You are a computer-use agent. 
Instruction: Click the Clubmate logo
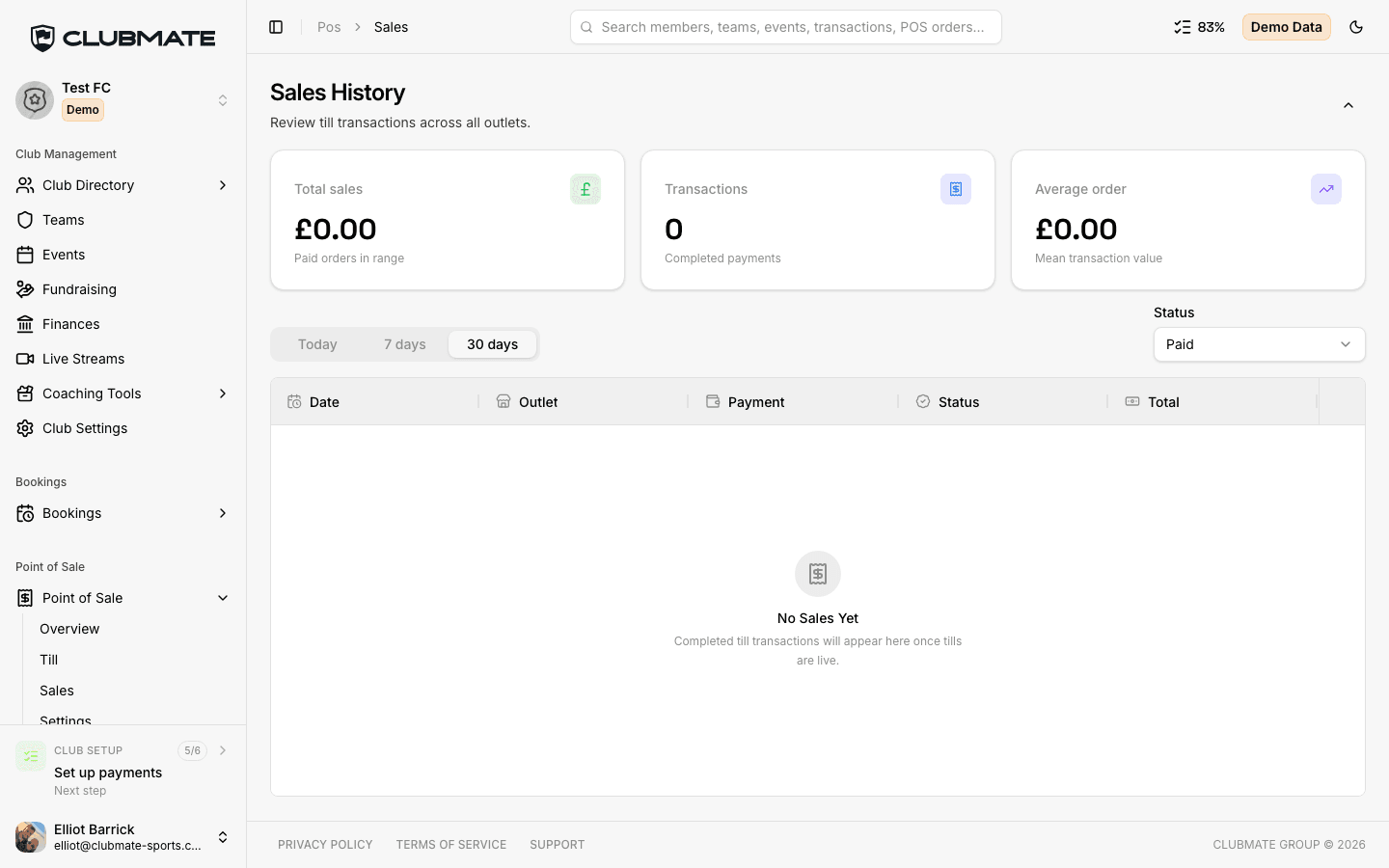(123, 39)
